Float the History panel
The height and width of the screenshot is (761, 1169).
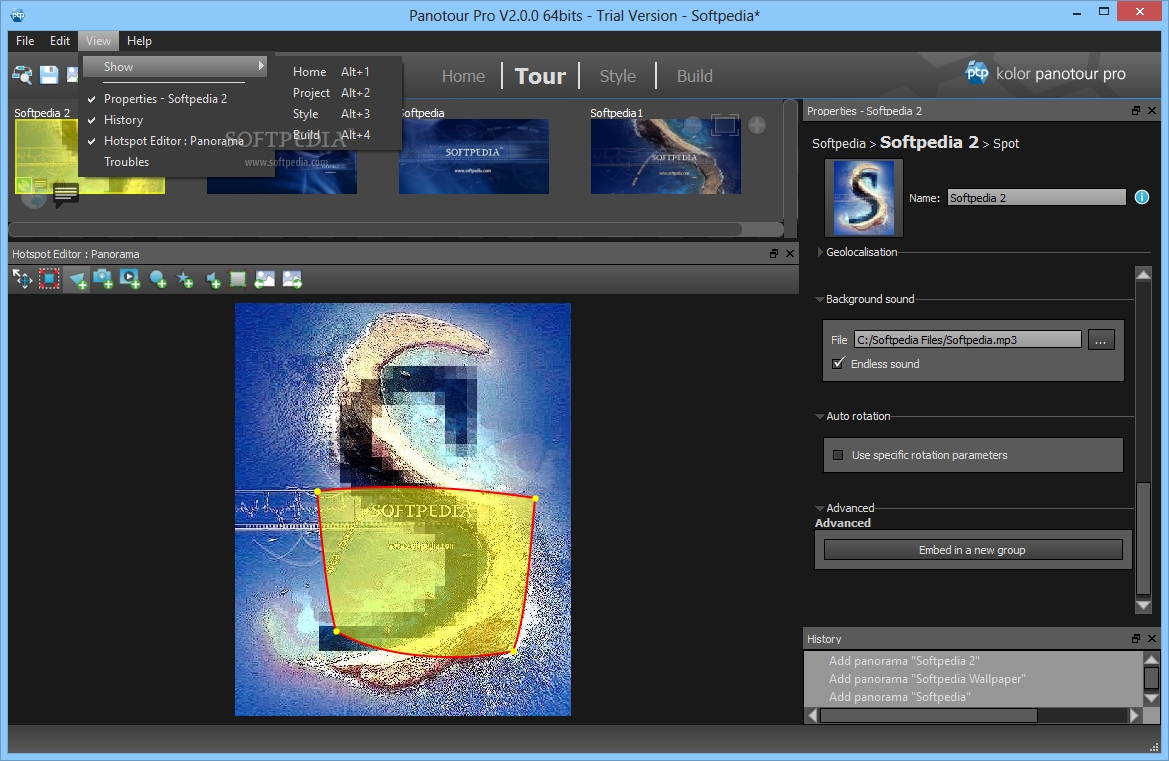(x=1136, y=639)
